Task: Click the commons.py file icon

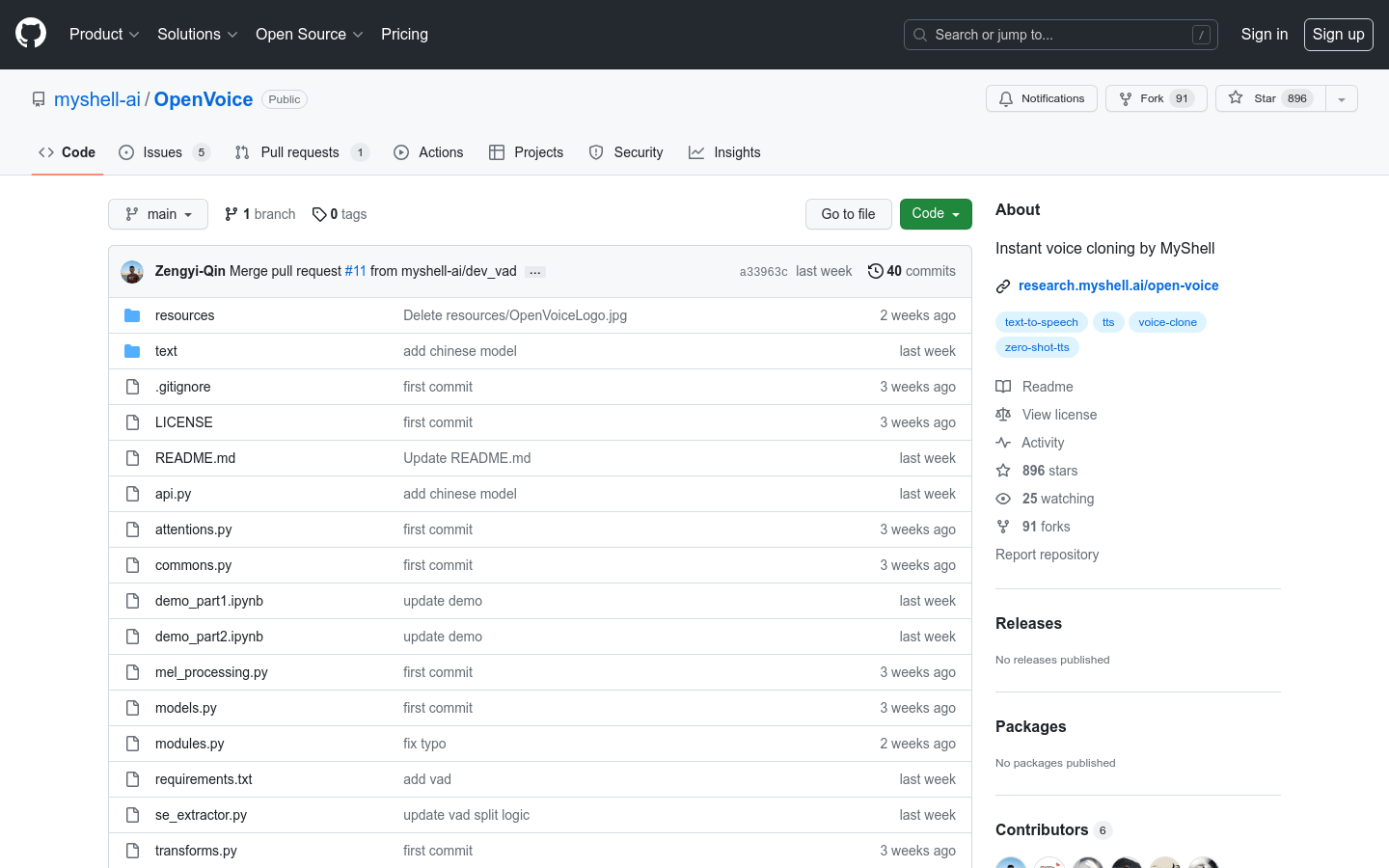Action: 132,565
